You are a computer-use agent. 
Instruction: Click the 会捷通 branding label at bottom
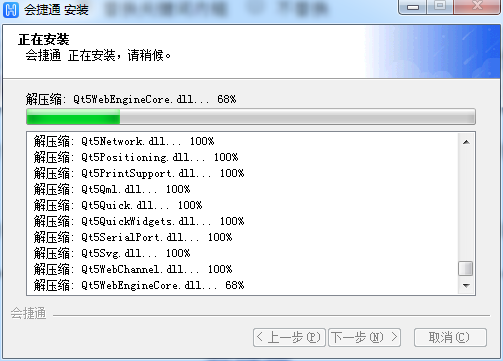pos(28,313)
